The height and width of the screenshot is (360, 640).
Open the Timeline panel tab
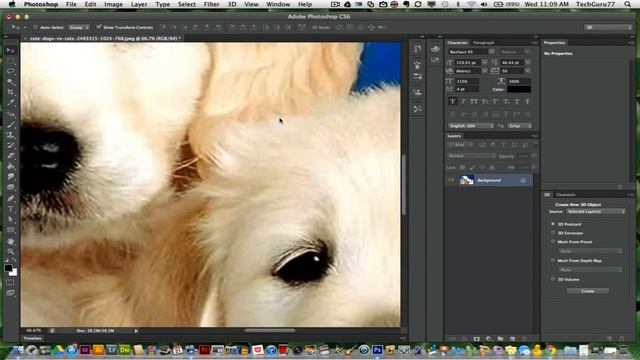point(32,338)
